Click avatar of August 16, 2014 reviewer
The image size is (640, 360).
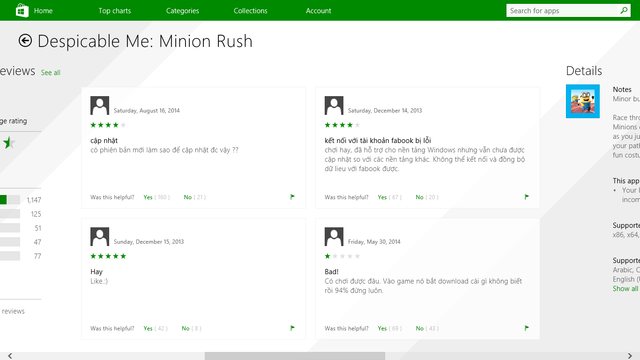[100, 105]
